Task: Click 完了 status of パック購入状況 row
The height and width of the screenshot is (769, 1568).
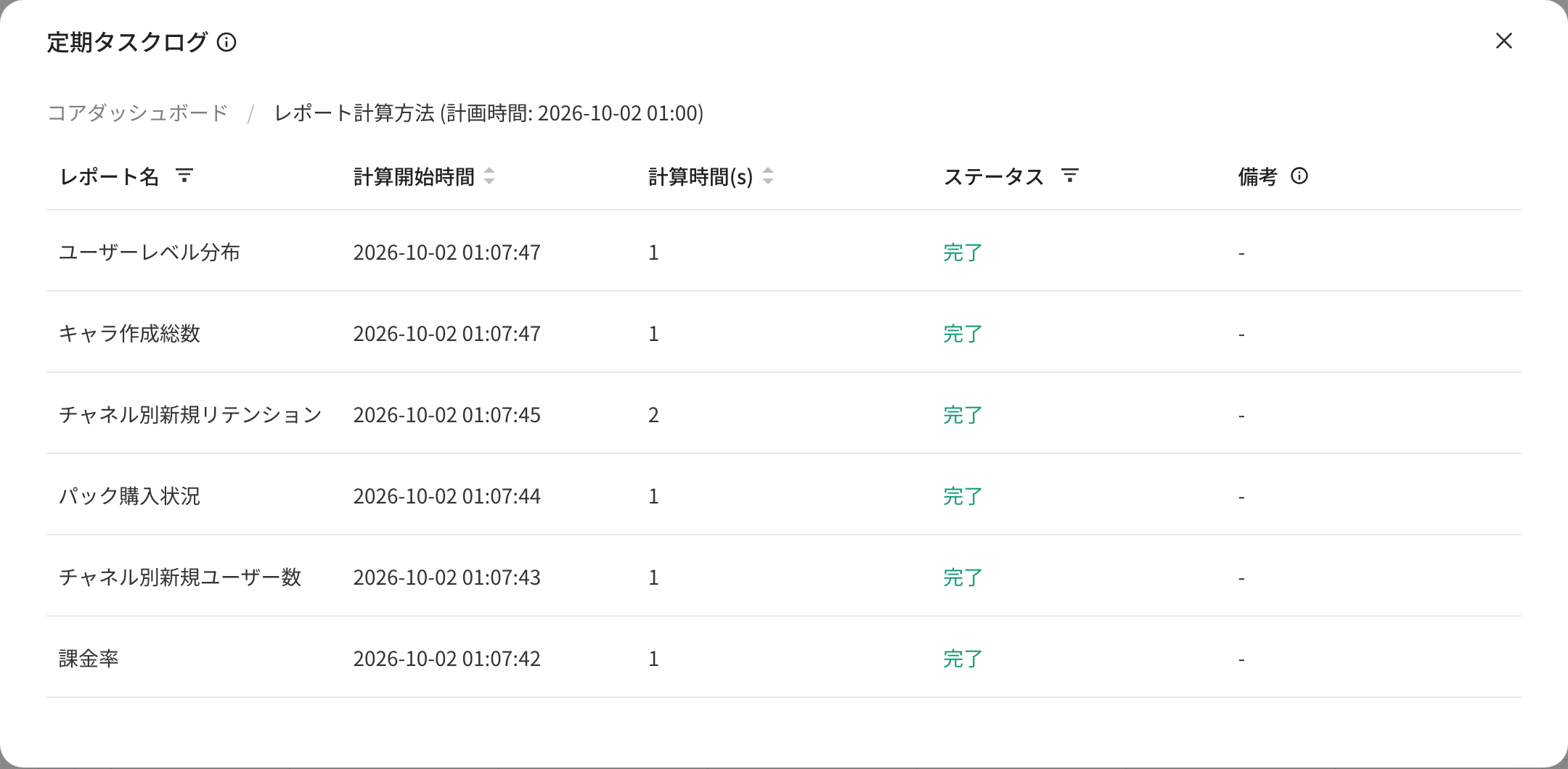Action: pos(963,496)
